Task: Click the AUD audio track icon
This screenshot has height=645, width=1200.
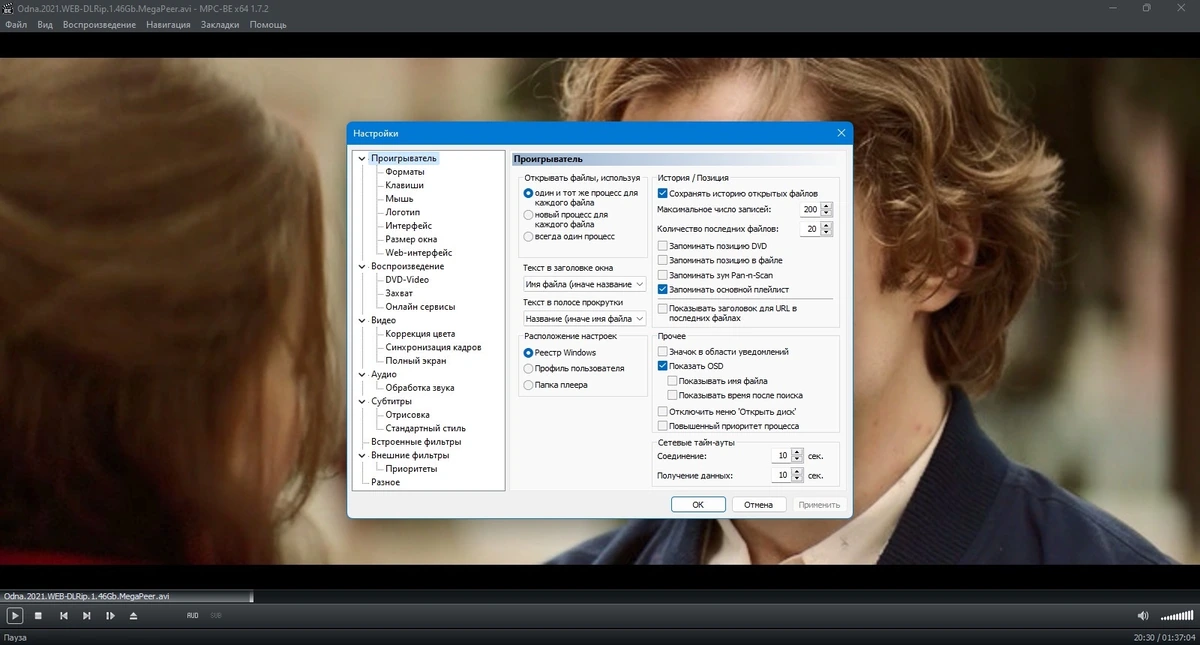Action: click(x=193, y=615)
